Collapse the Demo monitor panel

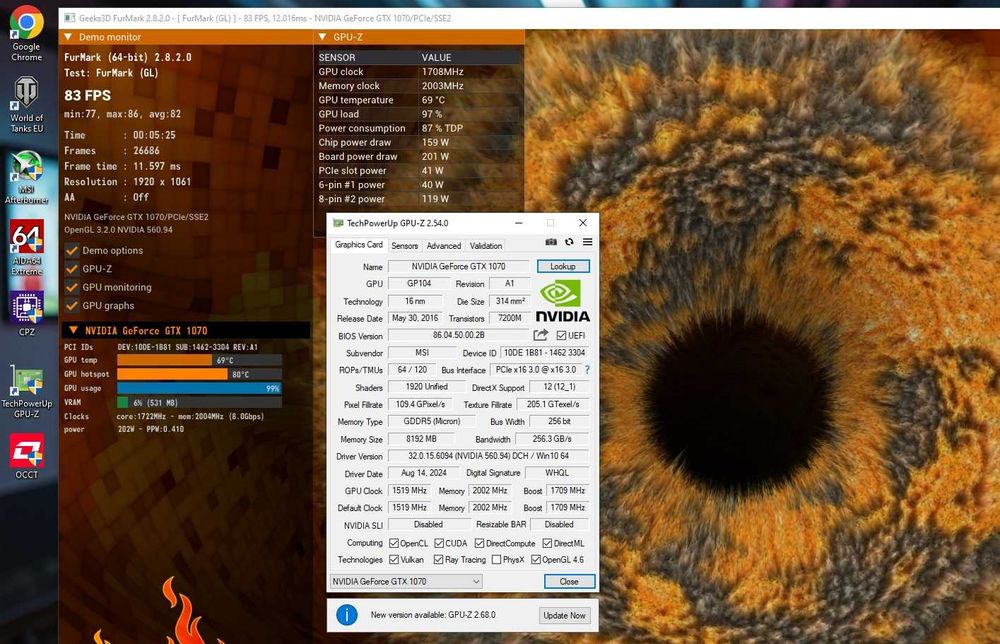tap(68, 37)
